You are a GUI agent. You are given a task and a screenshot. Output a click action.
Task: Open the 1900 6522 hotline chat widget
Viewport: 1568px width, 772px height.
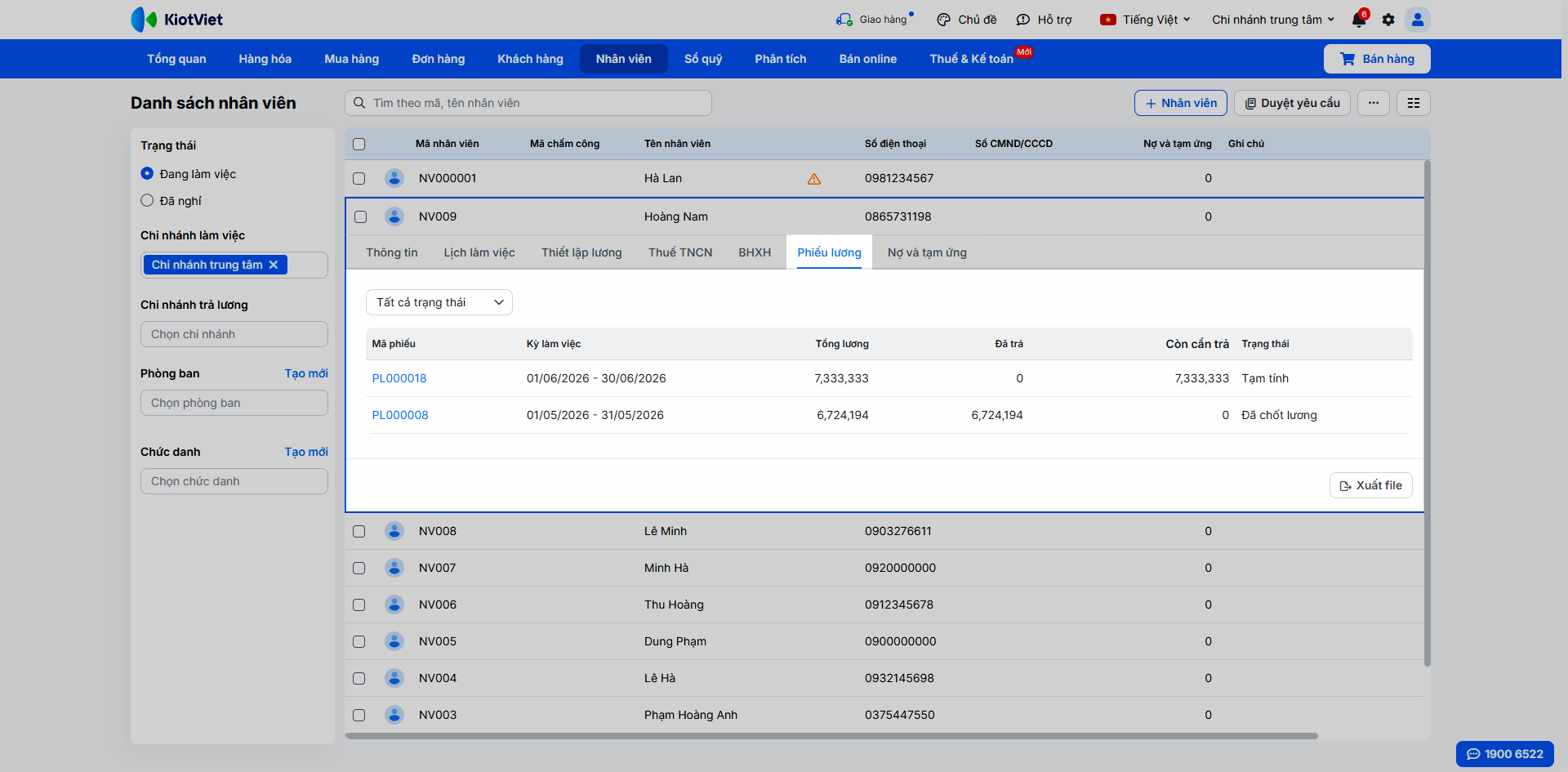1505,754
